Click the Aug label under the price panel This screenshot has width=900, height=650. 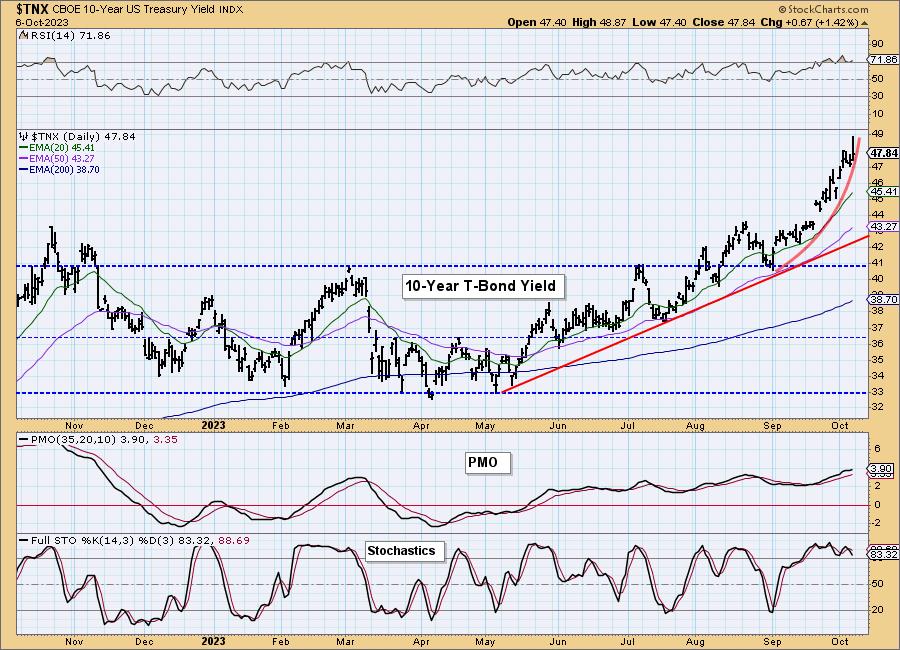click(x=695, y=425)
